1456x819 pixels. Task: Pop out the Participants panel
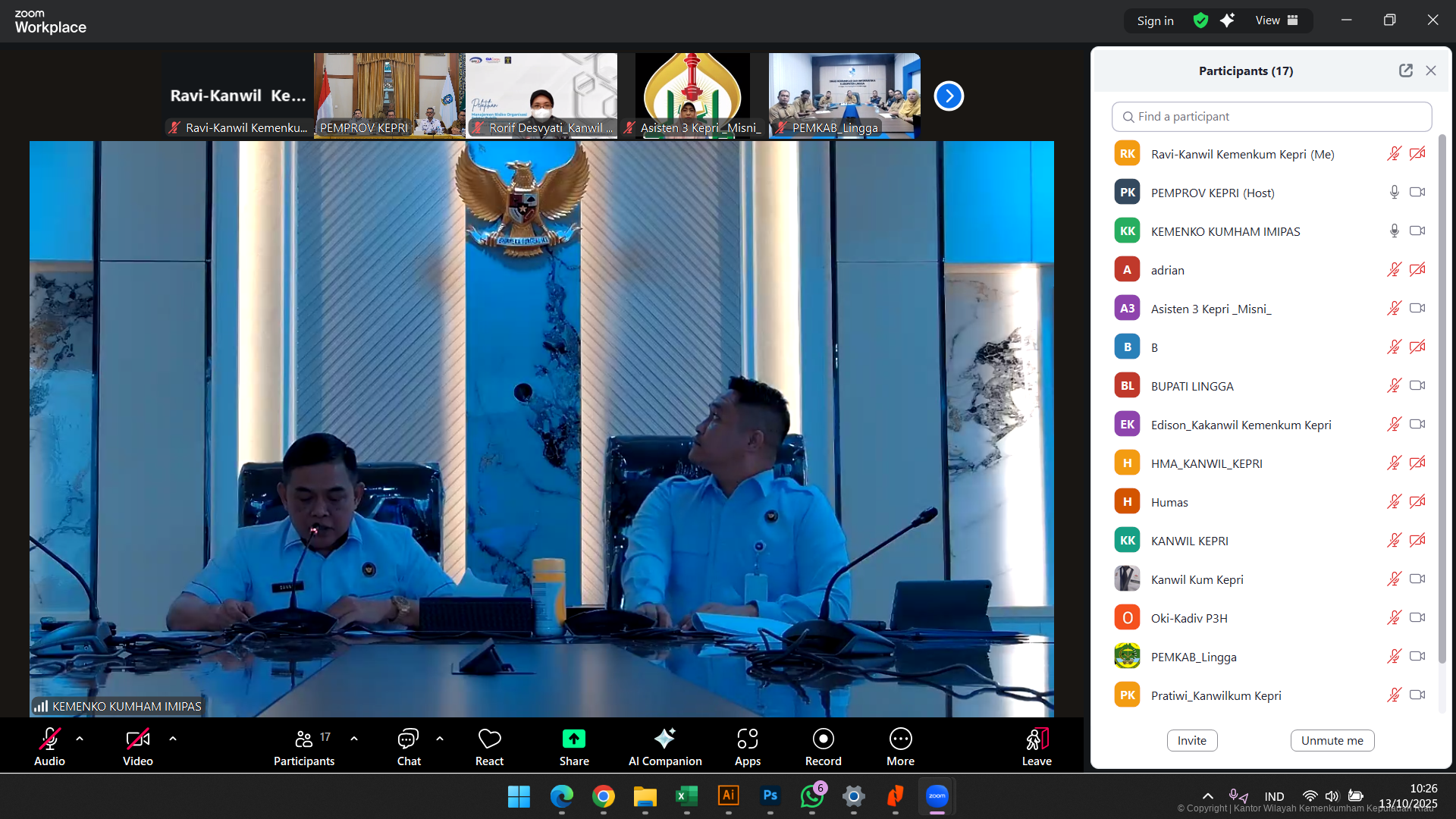1406,71
